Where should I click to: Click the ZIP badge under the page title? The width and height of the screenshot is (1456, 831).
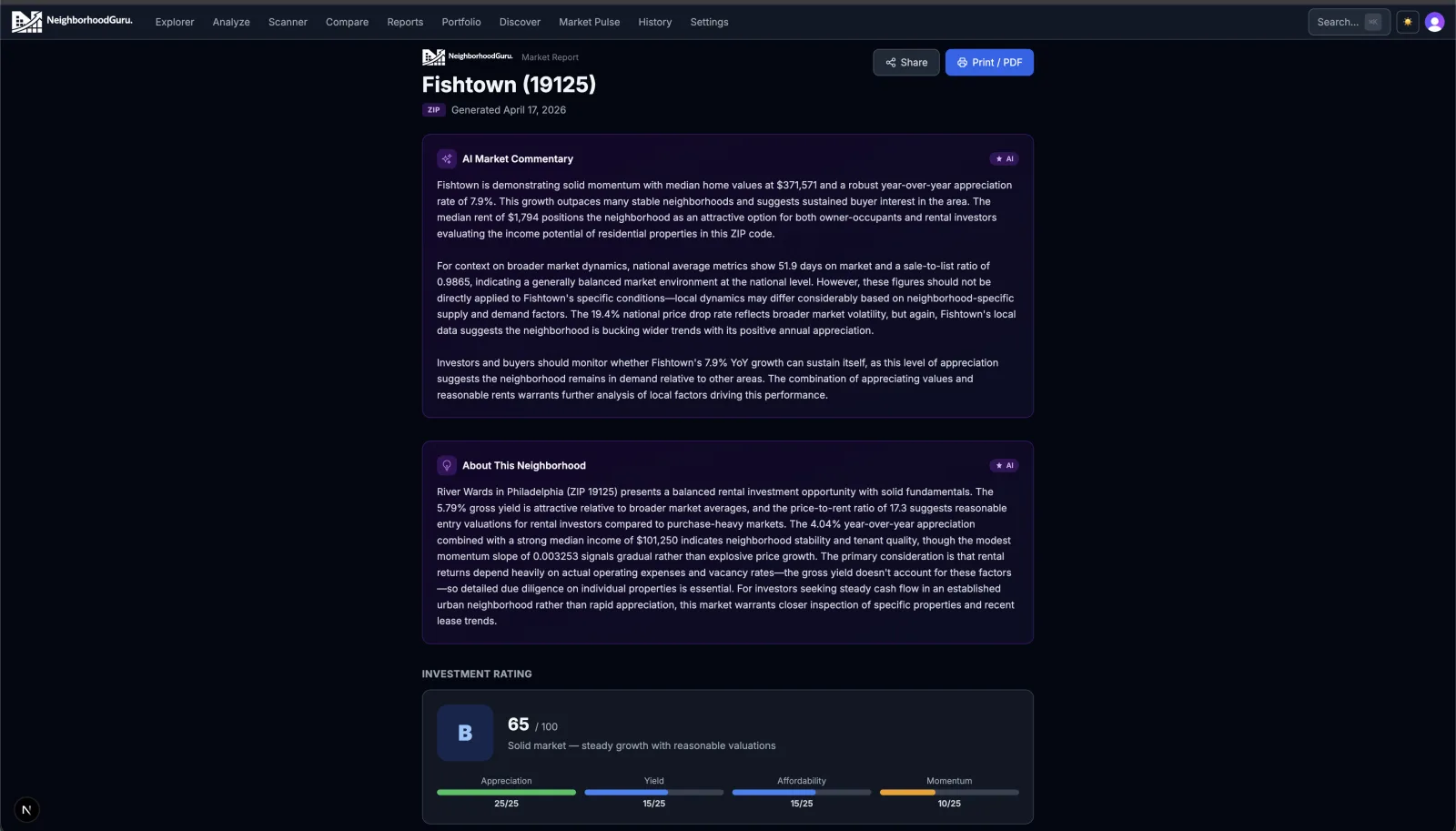click(433, 109)
